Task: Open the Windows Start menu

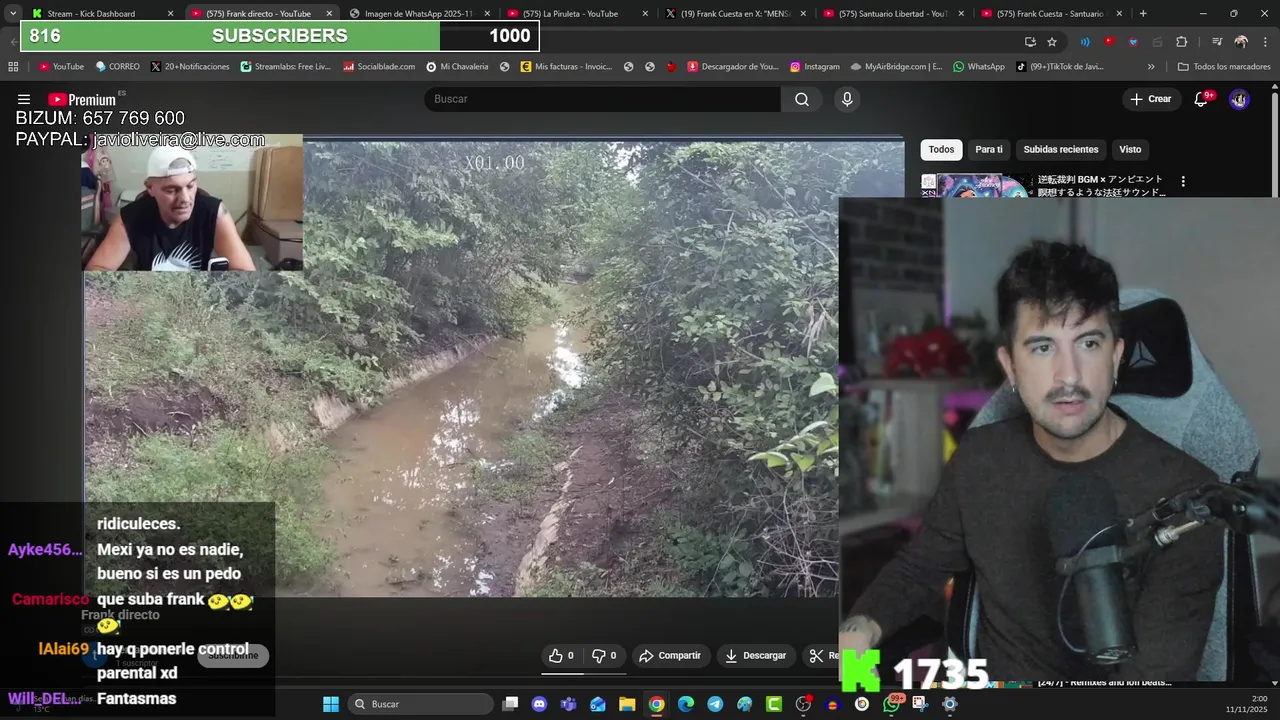Action: tap(331, 704)
